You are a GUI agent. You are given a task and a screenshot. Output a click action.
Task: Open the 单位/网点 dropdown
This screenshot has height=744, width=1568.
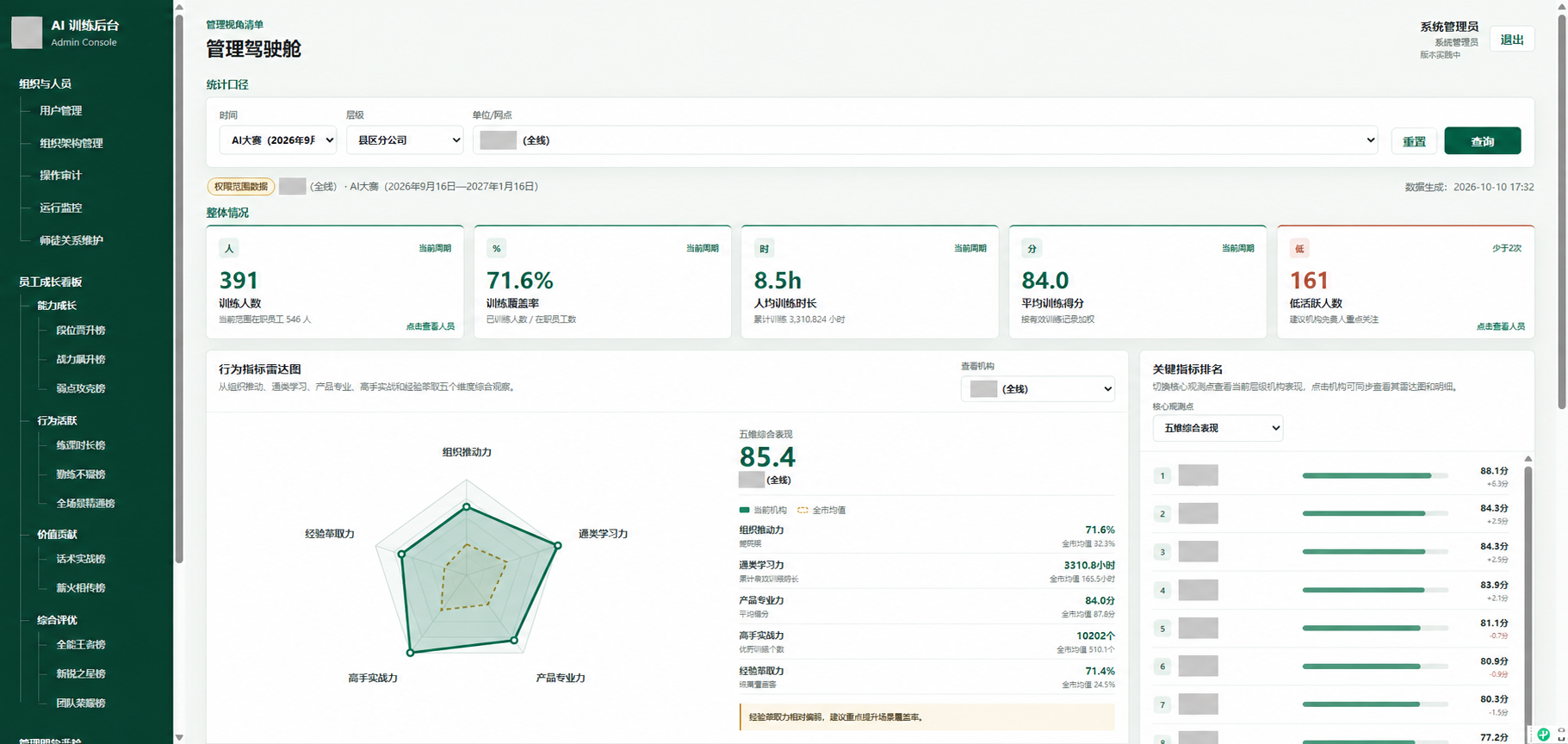[925, 140]
